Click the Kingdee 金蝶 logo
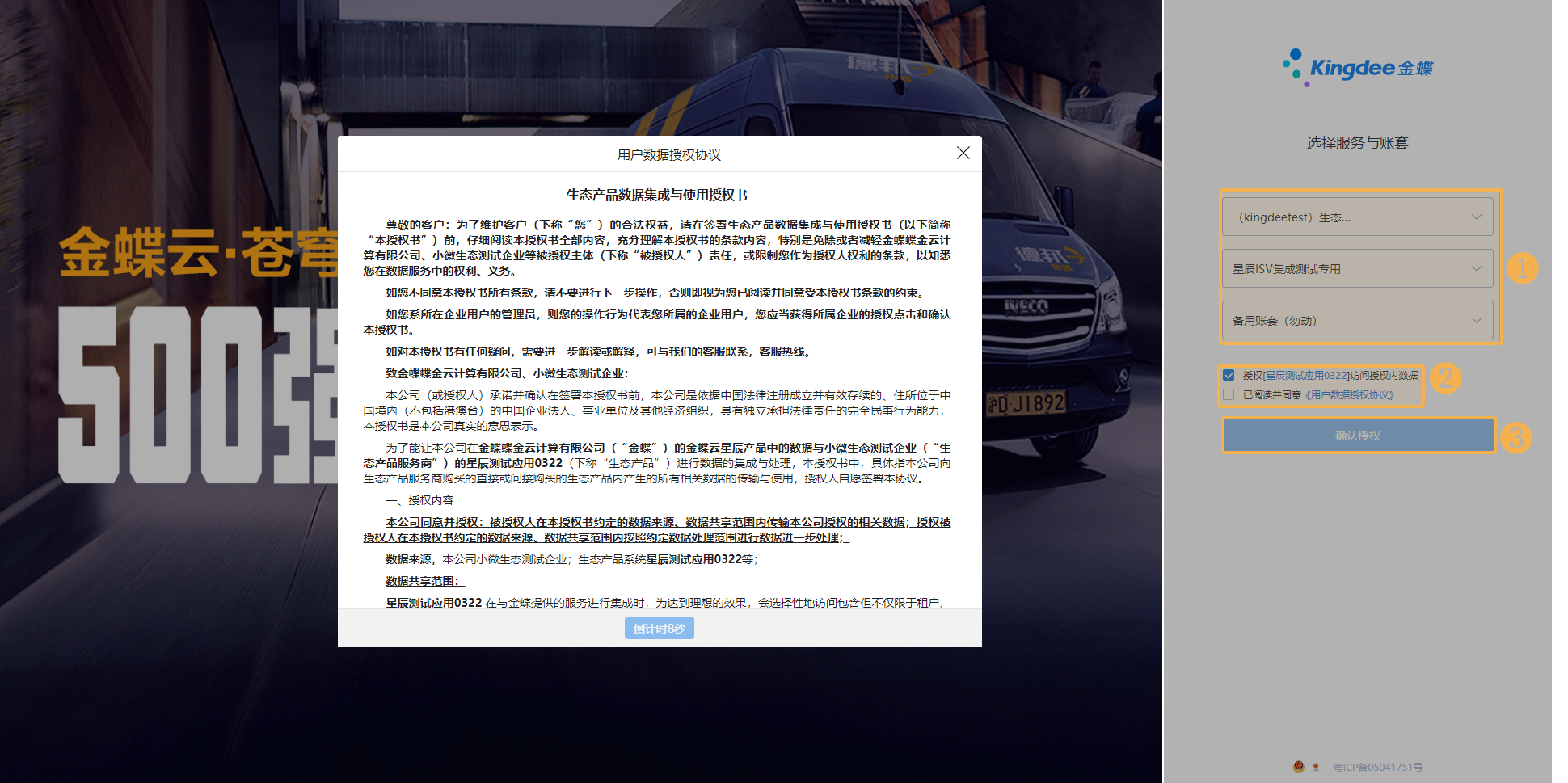The image size is (1568, 783). point(1357,68)
